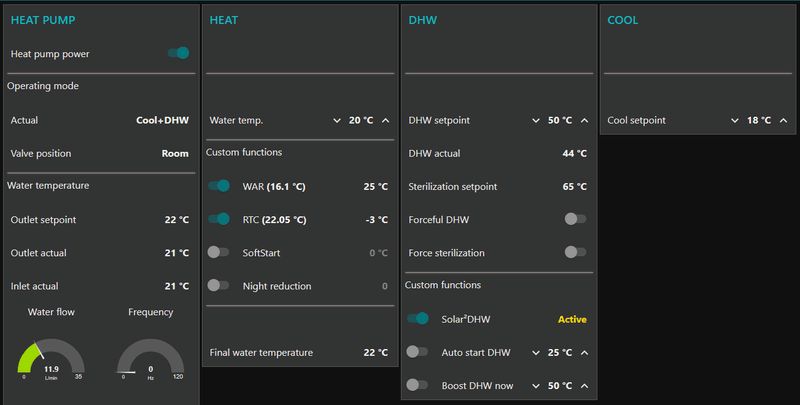The height and width of the screenshot is (405, 800).
Task: Raise Boost DHW now temperature
Action: click(x=584, y=386)
